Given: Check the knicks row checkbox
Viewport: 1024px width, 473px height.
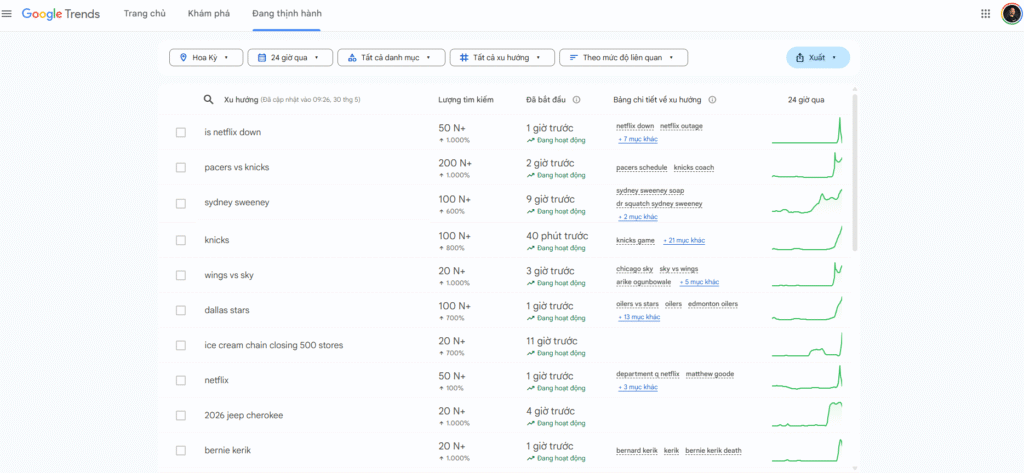Looking at the screenshot, I should pos(181,240).
